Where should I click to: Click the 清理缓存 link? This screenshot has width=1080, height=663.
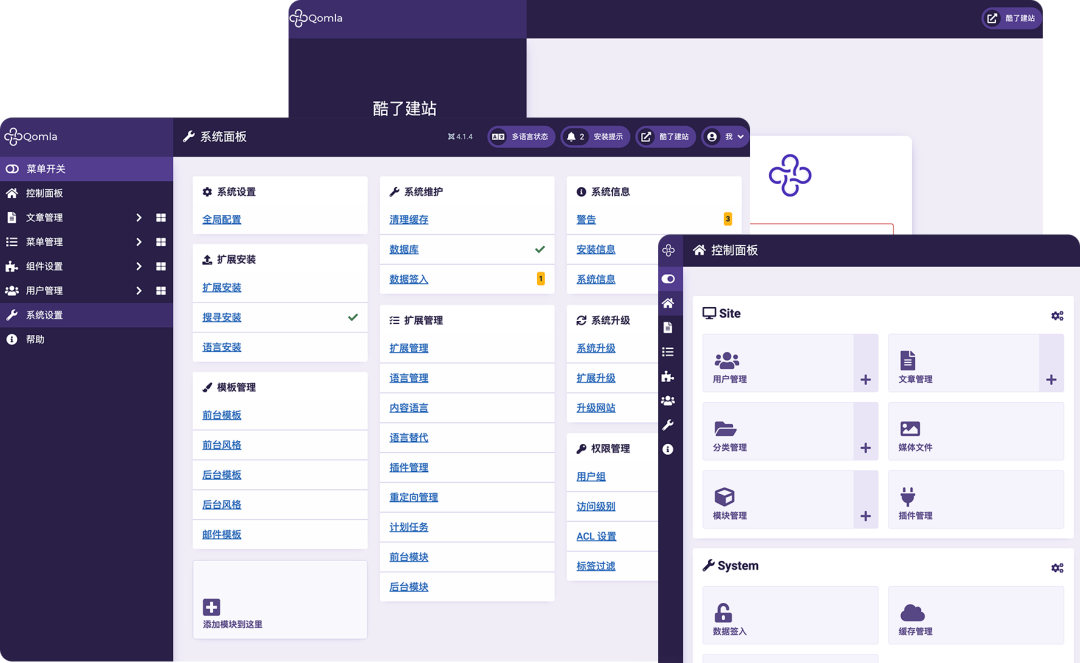pyautogui.click(x=408, y=220)
